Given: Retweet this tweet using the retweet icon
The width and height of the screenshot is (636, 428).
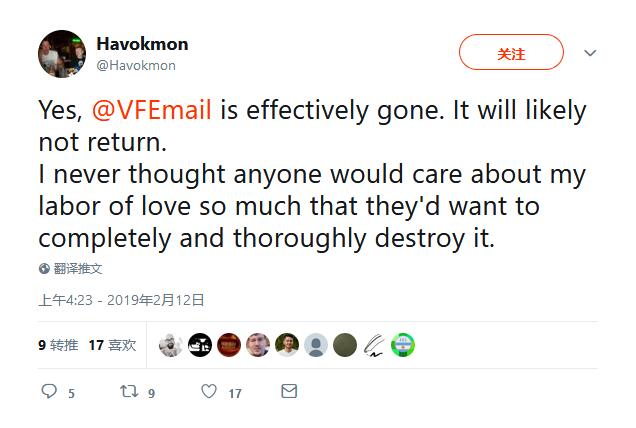Looking at the screenshot, I should coord(129,392).
